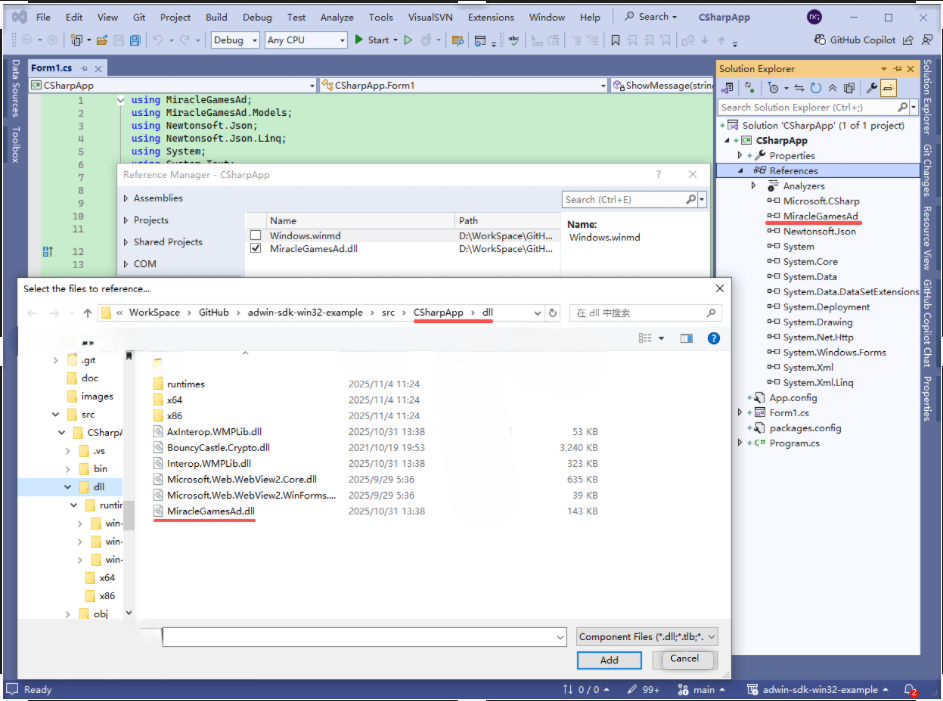Open the Git menu

pos(139,16)
